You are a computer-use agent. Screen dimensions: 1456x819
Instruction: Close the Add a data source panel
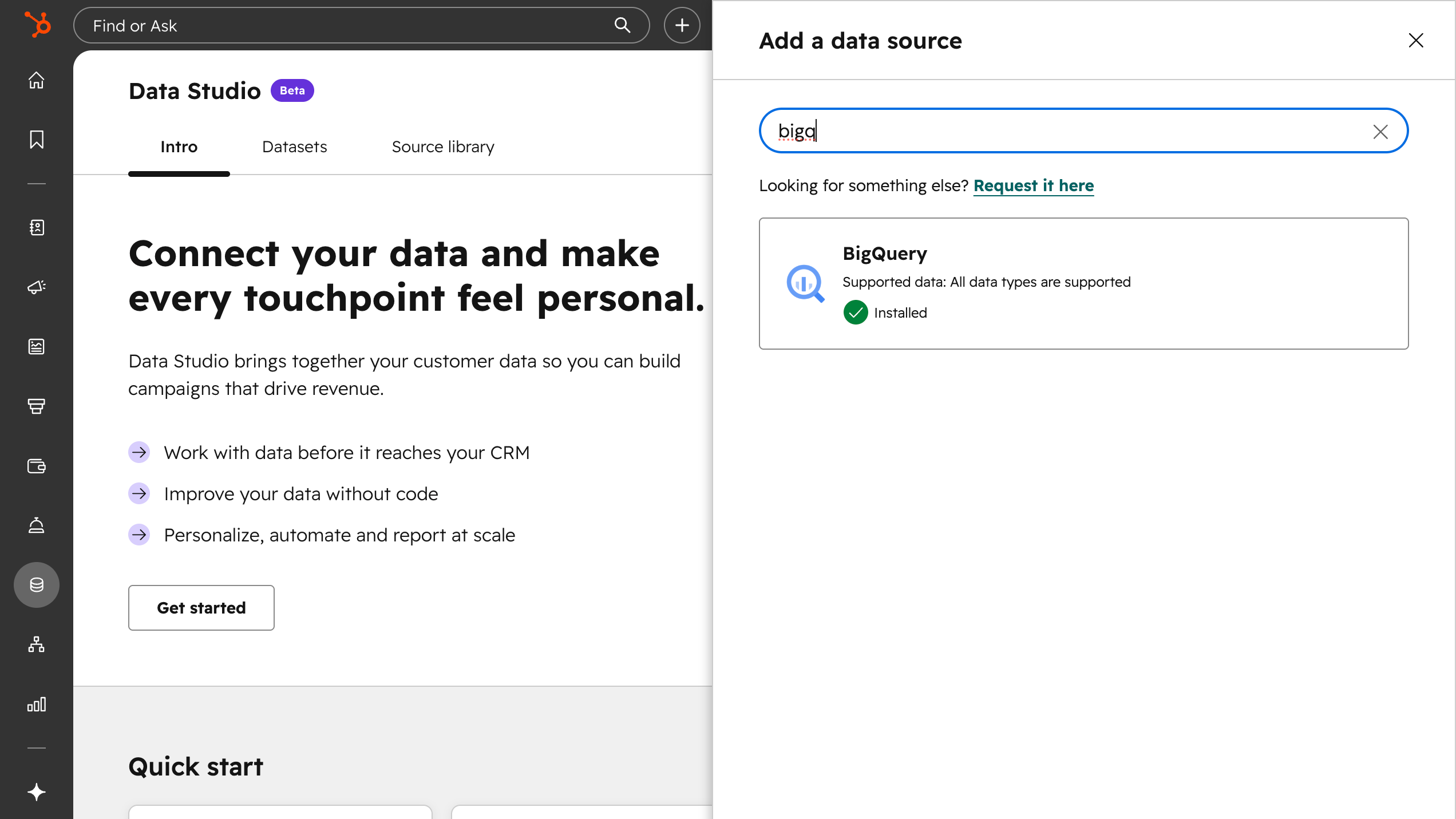(1416, 41)
